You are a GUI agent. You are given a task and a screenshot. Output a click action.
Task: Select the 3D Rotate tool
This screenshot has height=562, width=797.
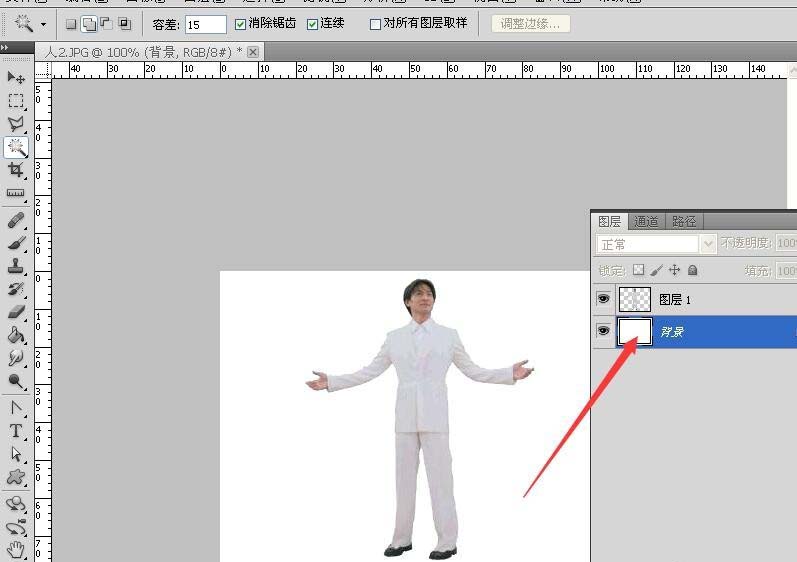tap(16, 504)
